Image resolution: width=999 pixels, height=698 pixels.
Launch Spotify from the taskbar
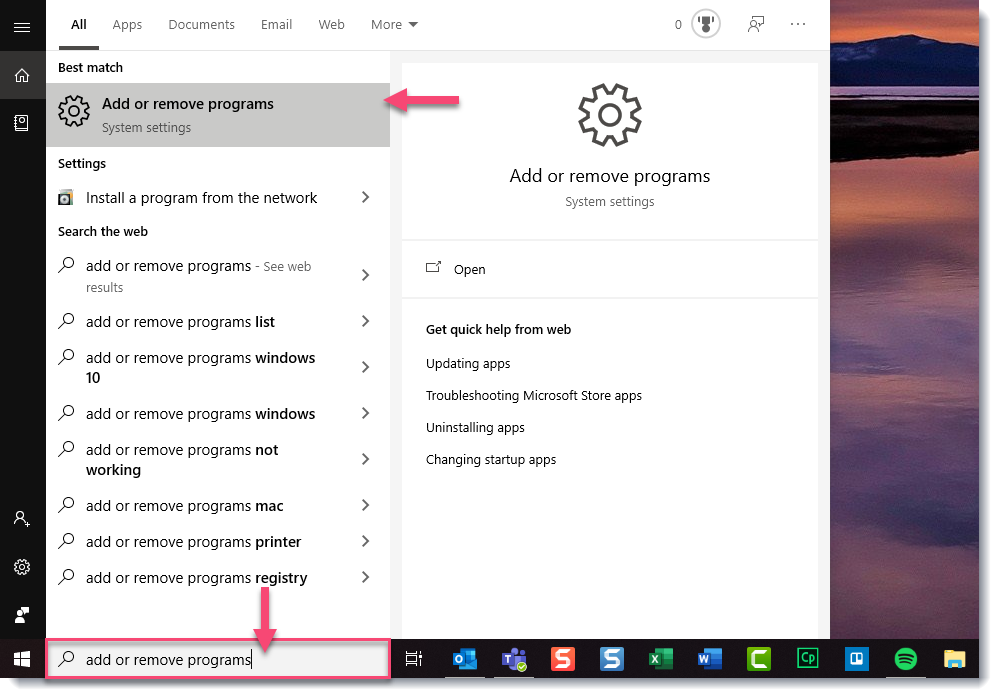point(905,659)
